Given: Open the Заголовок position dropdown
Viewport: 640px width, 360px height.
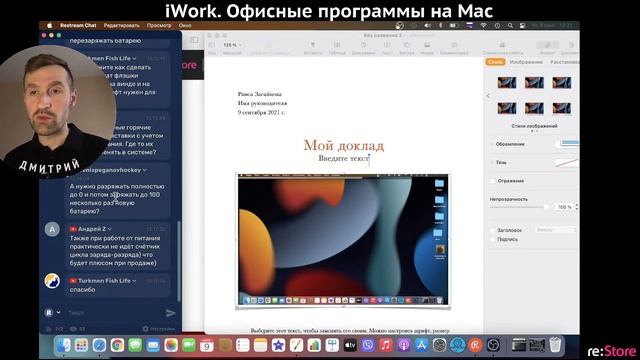Looking at the screenshot, I should [556, 230].
